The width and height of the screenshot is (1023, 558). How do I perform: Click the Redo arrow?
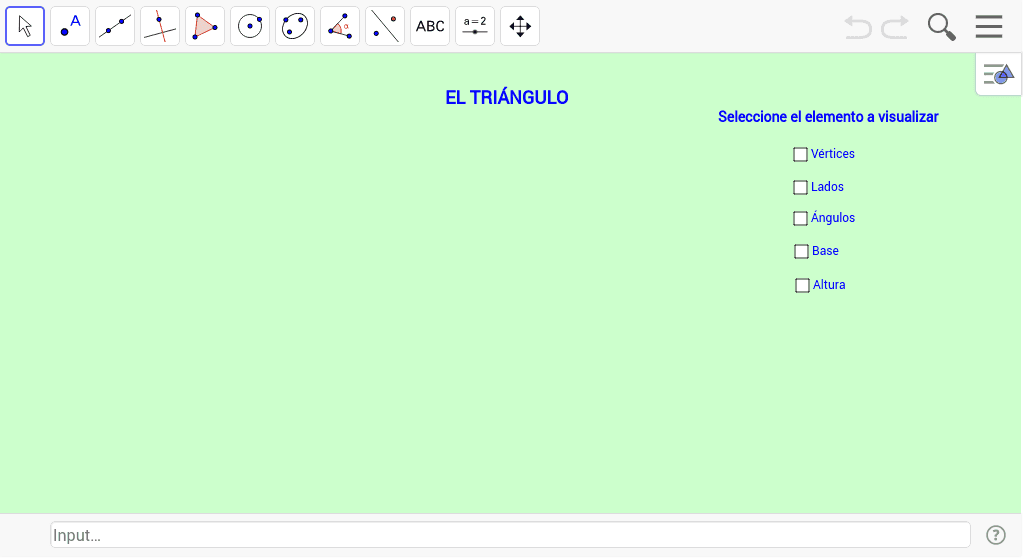click(x=895, y=27)
